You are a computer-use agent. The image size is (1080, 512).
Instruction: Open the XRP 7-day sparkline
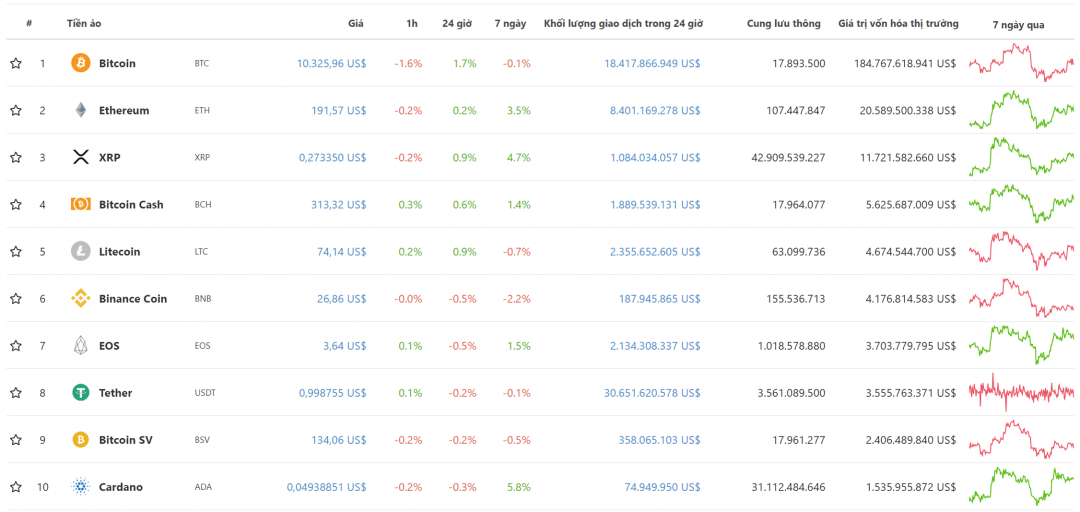click(1021, 156)
